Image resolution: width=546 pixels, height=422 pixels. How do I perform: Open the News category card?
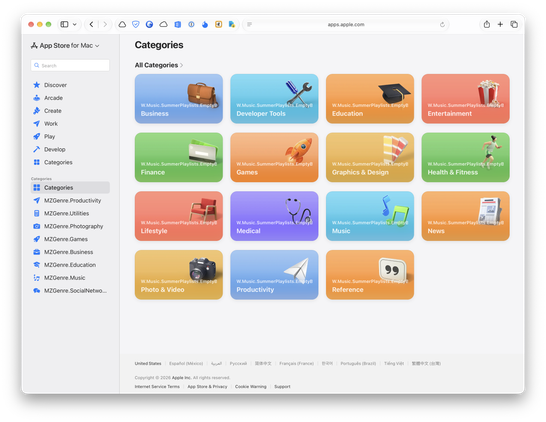click(x=466, y=216)
